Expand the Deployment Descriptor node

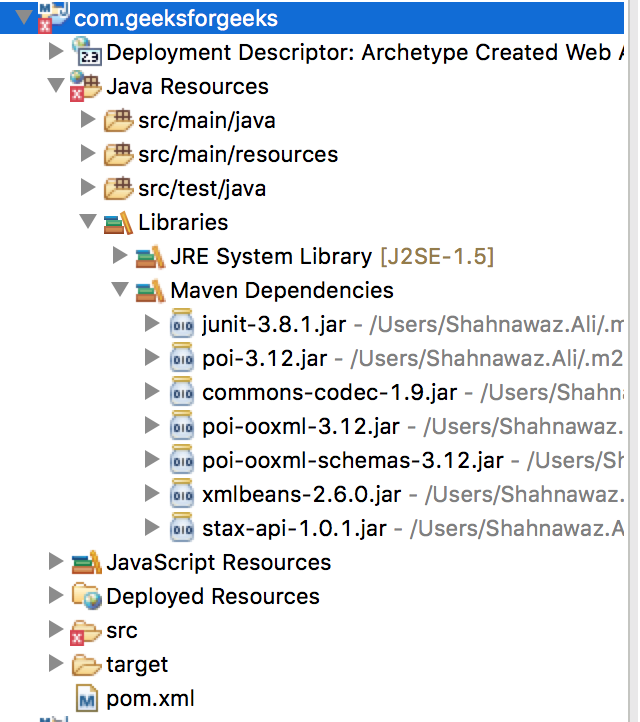pos(56,51)
